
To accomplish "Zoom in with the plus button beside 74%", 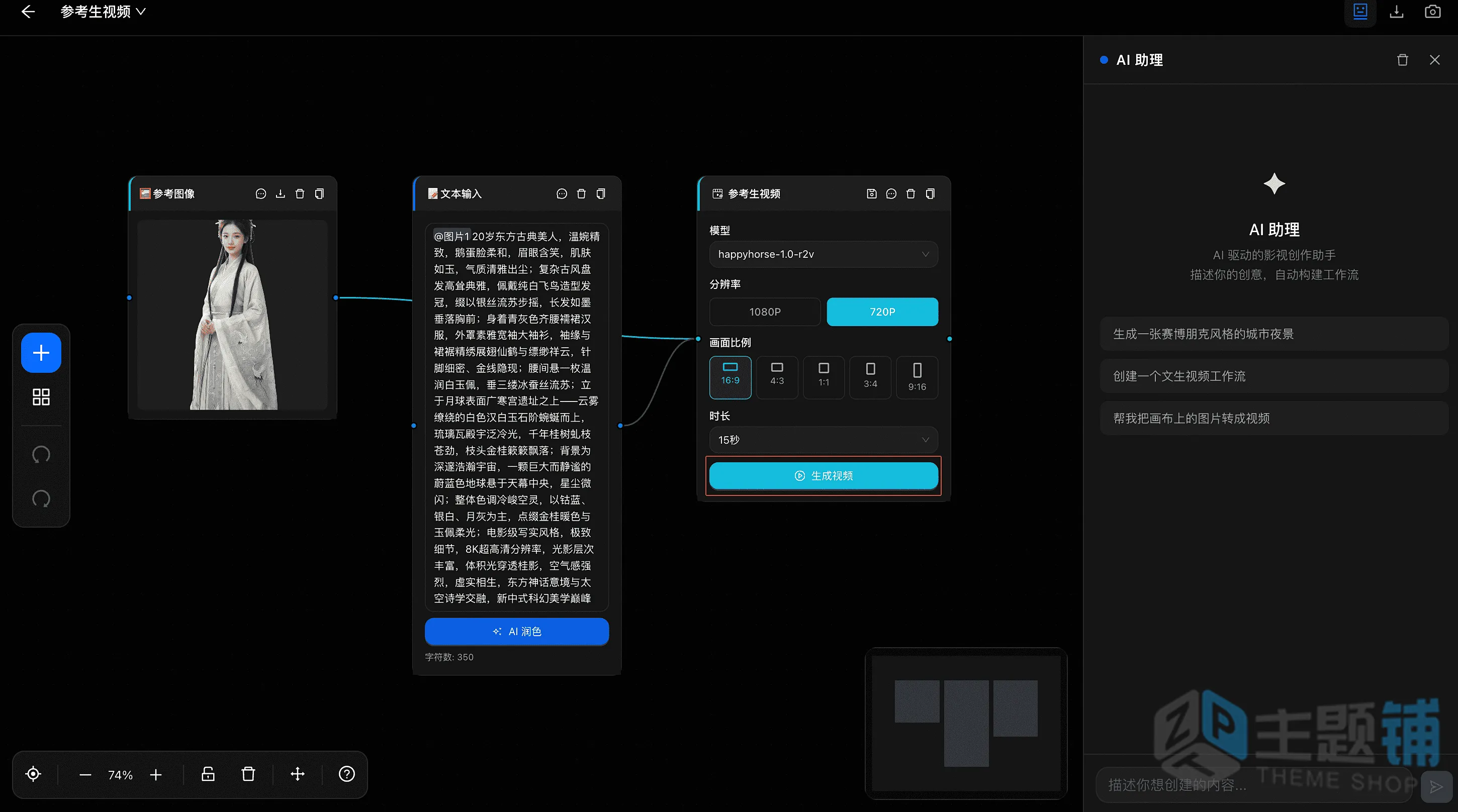I will point(156,775).
